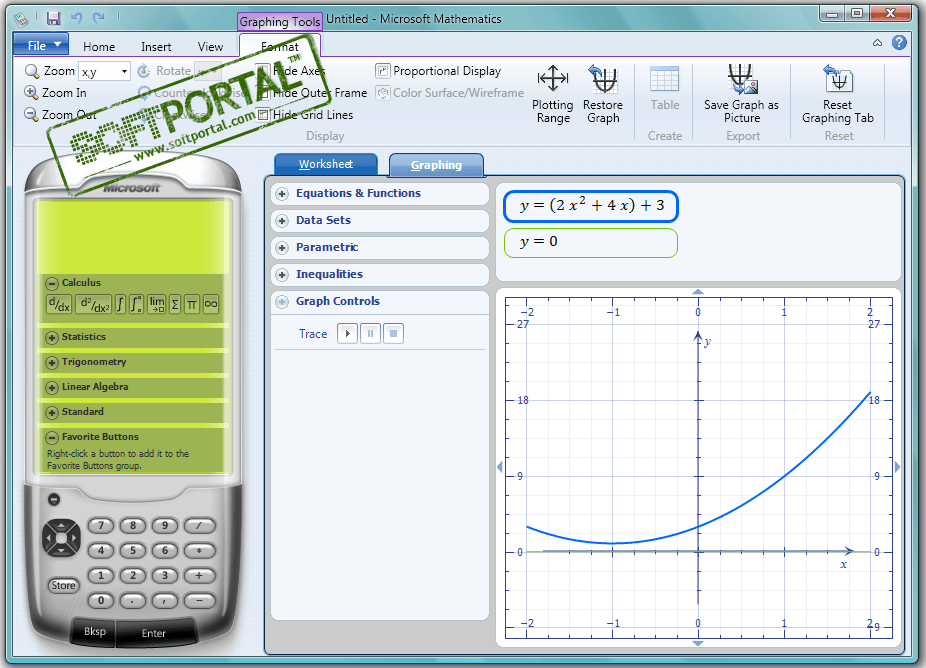Open the Home ribbon tab

(99, 47)
